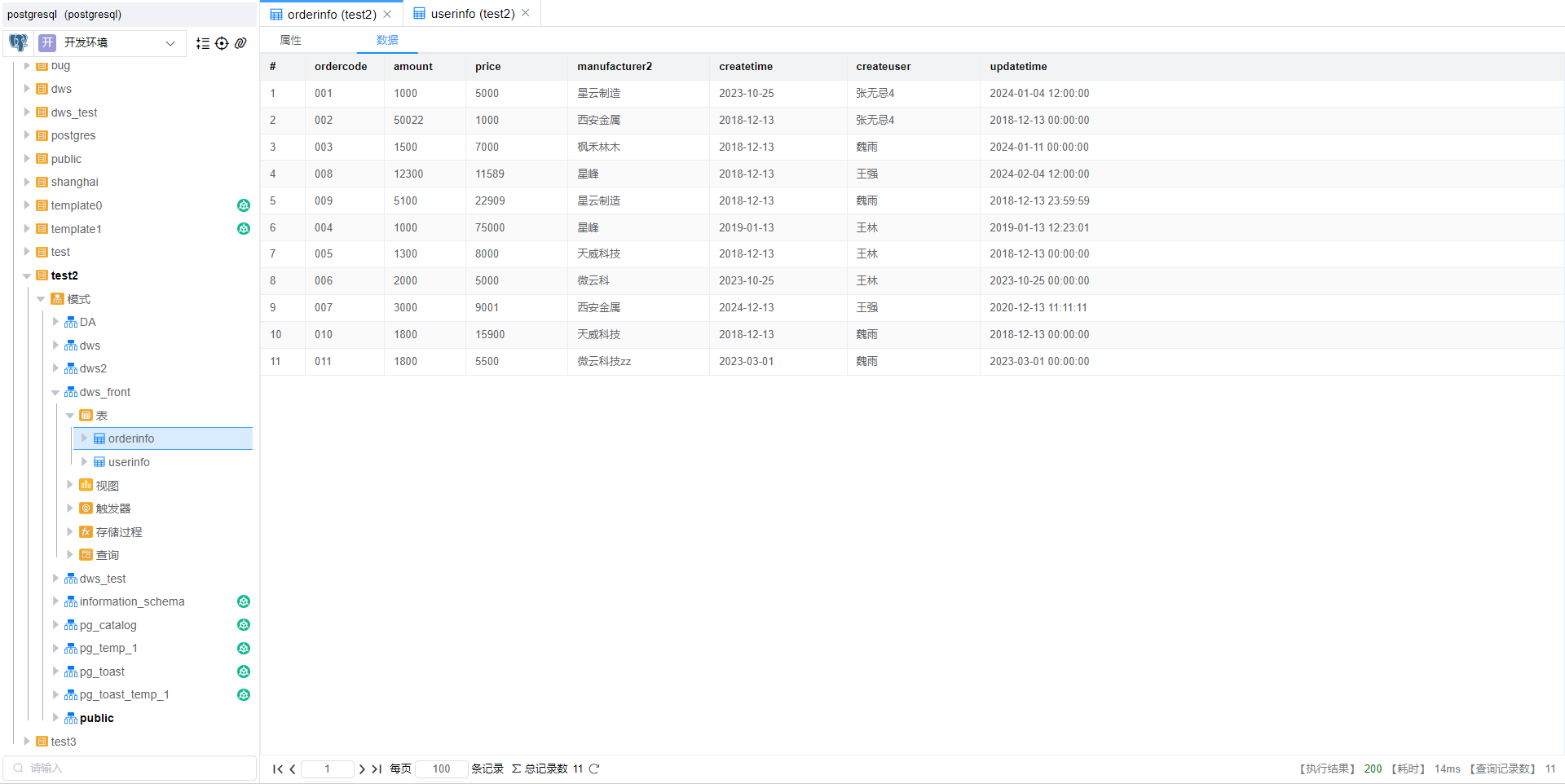Screen dimensions: 1565x784
Task: Close the orderinfo (test2) tab
Action: click(x=387, y=14)
